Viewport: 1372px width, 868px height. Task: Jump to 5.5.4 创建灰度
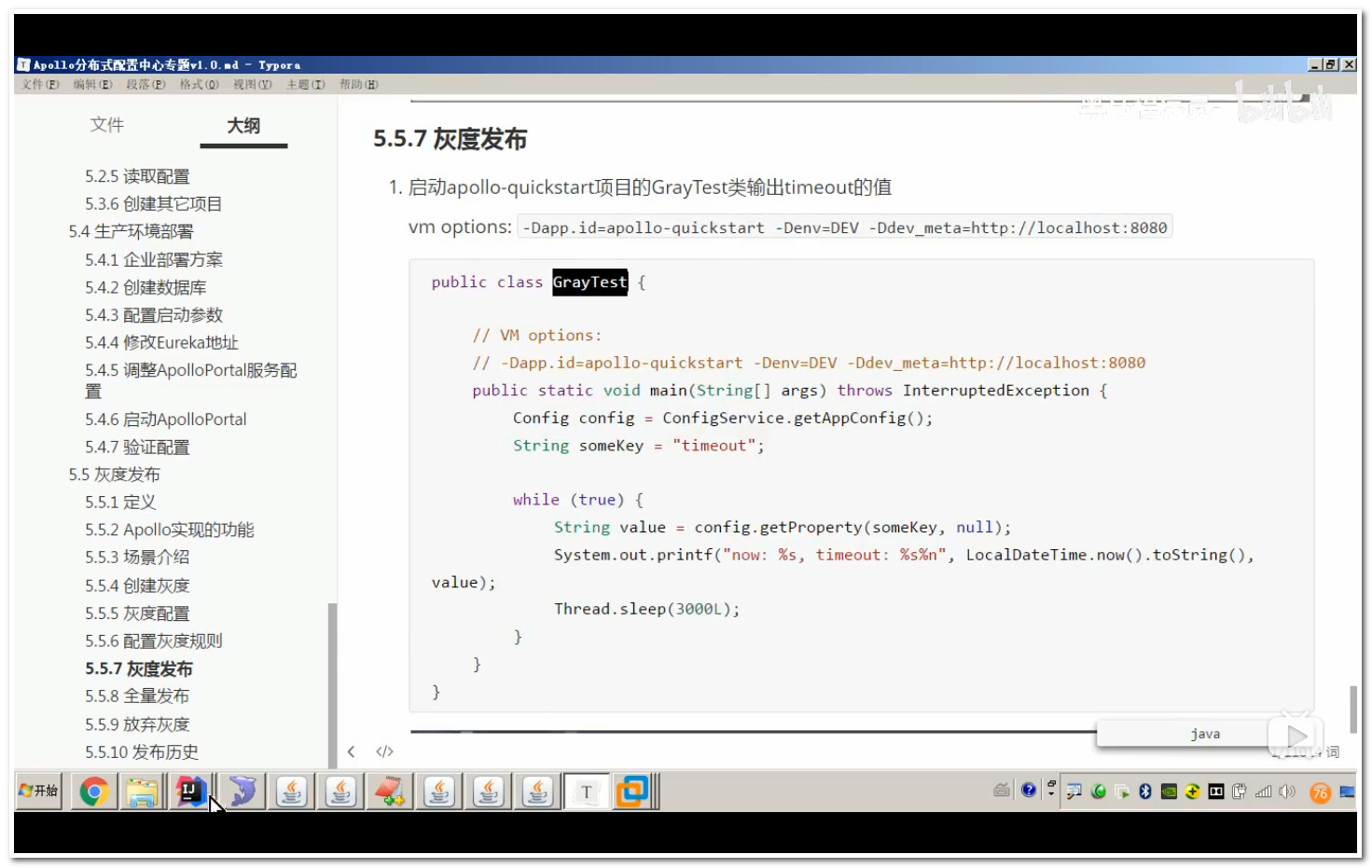(137, 586)
